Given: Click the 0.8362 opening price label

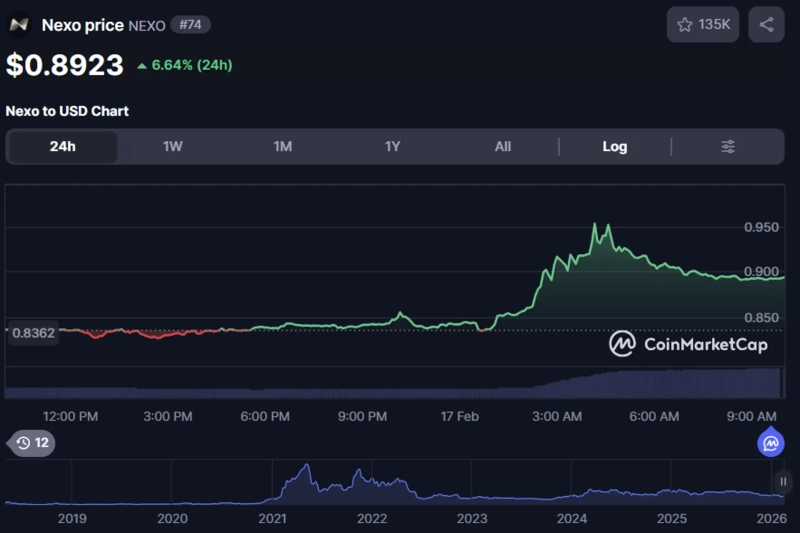Looking at the screenshot, I should click(33, 334).
